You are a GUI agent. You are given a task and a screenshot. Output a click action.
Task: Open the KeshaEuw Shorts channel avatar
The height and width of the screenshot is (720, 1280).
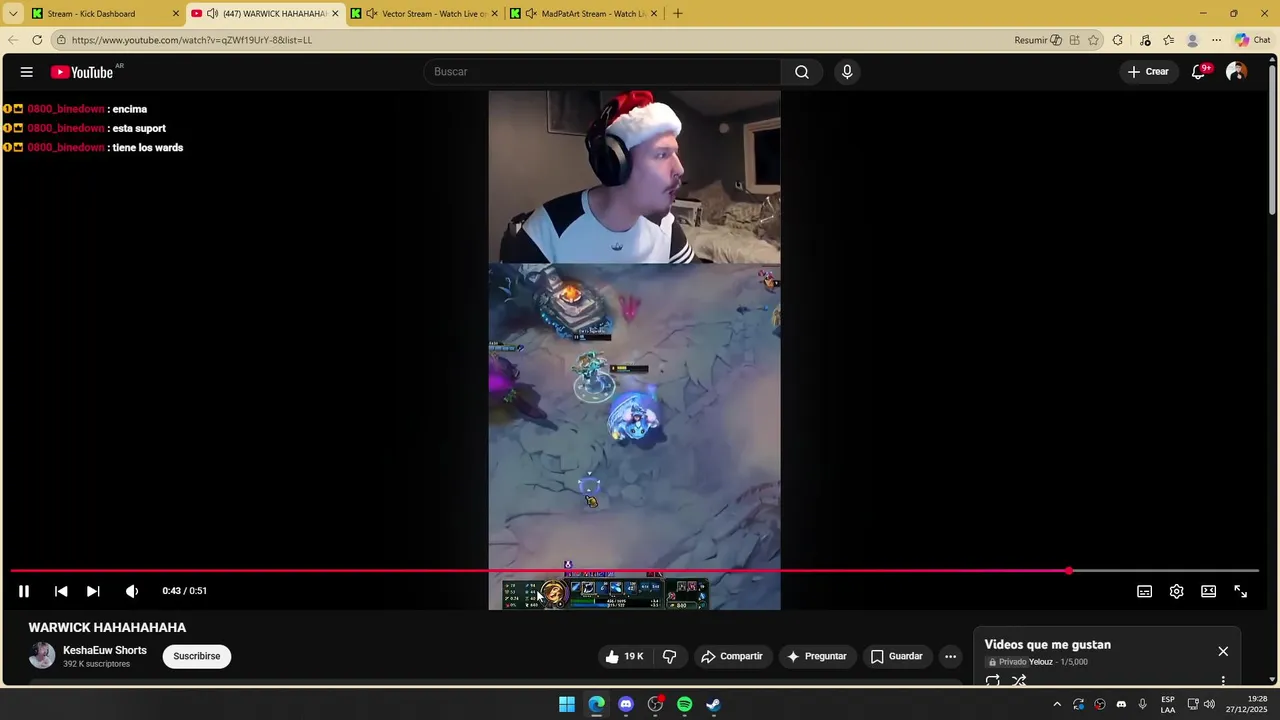42,656
